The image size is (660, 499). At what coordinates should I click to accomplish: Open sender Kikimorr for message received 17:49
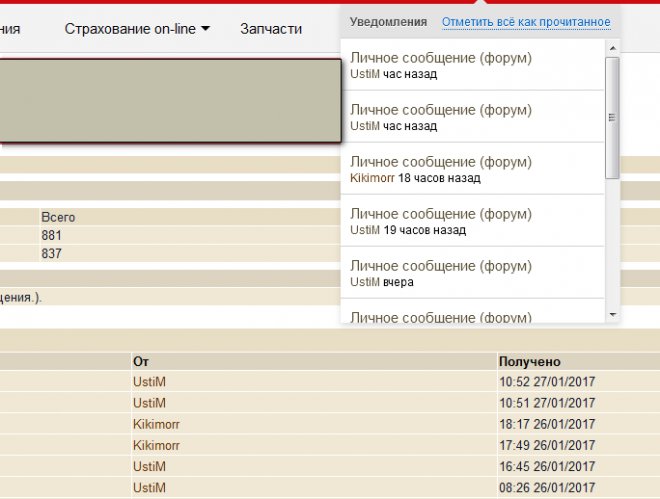(x=156, y=446)
